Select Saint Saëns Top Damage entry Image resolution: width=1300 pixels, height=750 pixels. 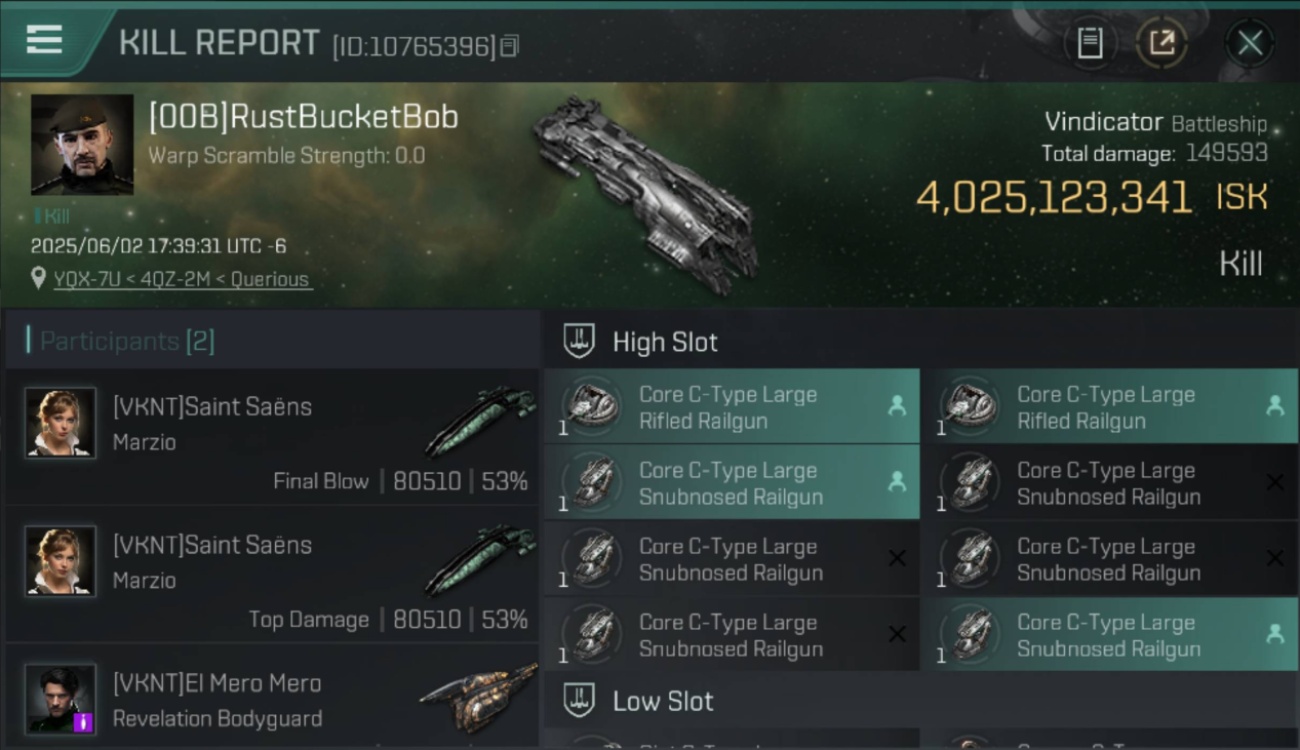click(x=272, y=575)
